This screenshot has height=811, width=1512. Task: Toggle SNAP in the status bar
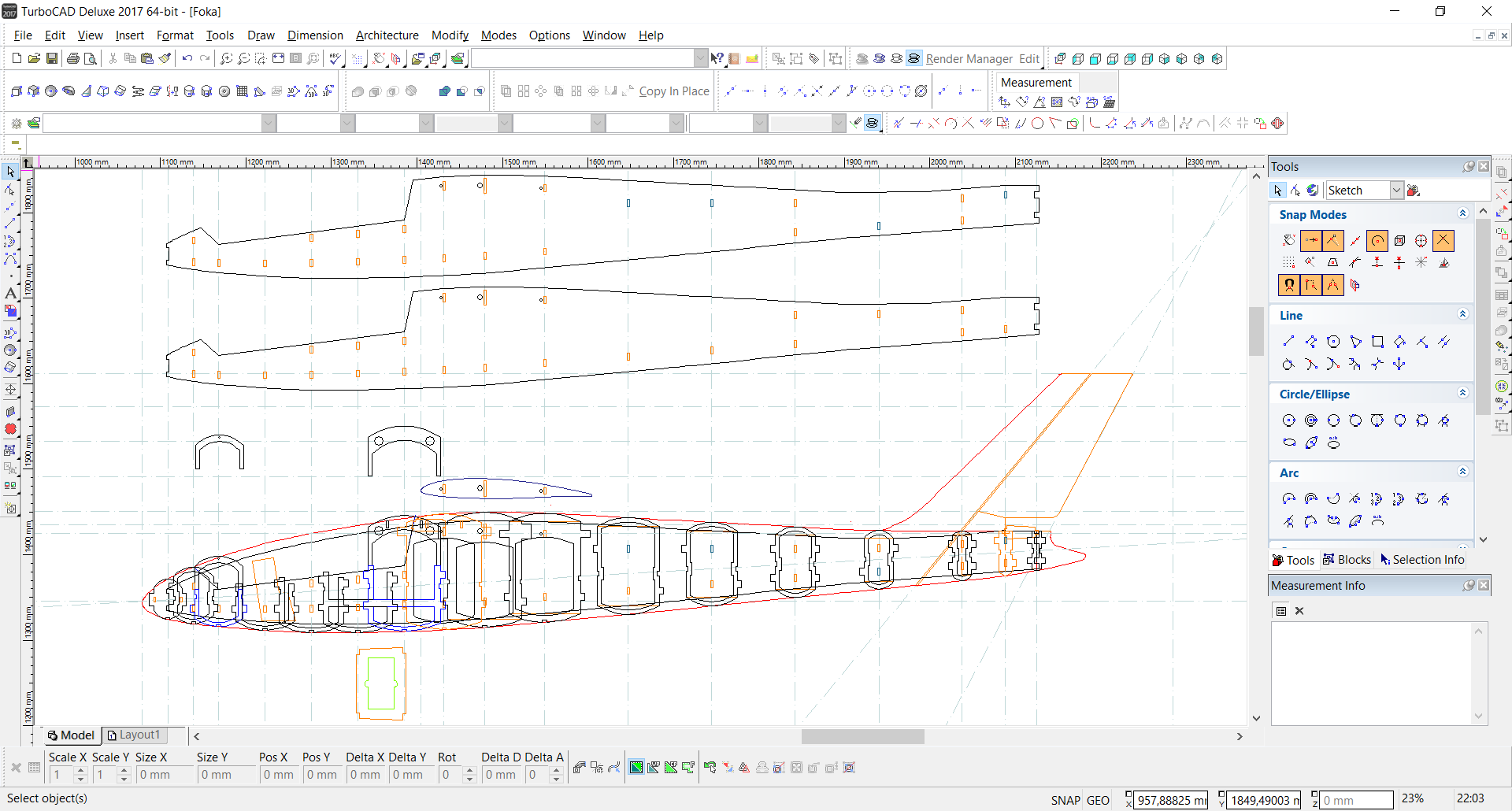pos(1065,800)
